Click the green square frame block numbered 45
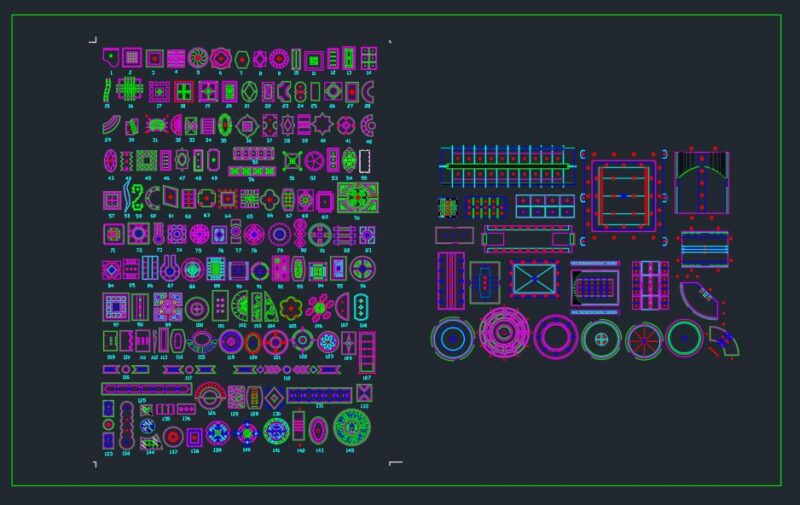This screenshot has width=800, height=505. pyautogui.click(x=146, y=161)
